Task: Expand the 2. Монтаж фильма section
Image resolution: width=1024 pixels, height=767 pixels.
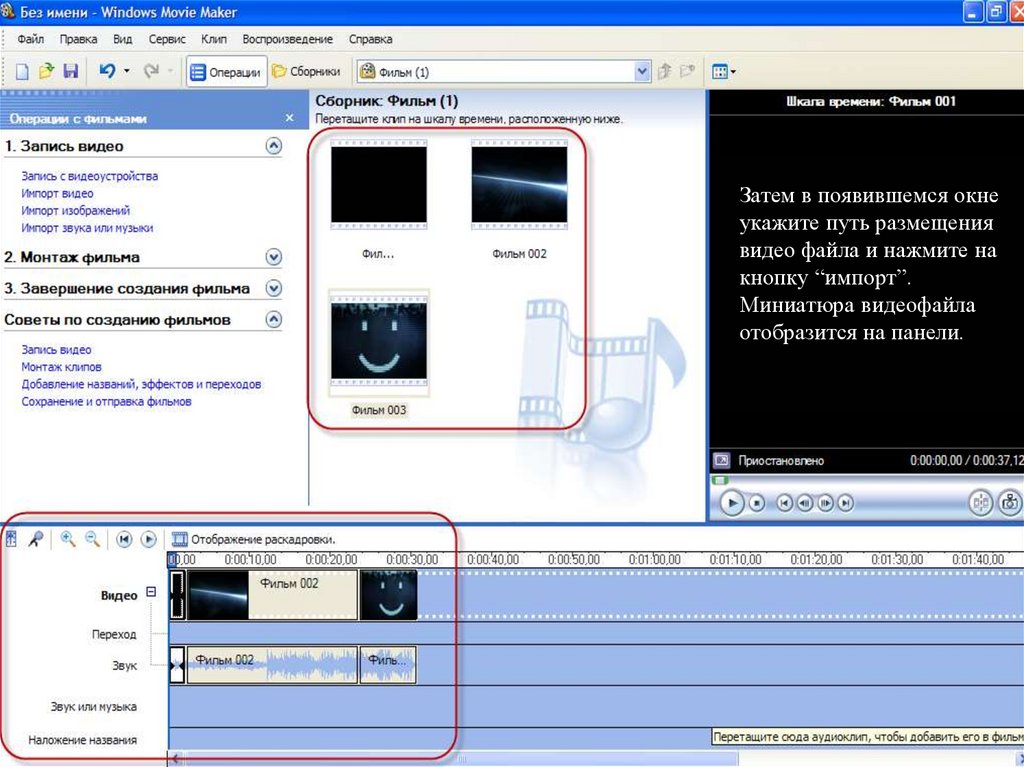Action: point(273,257)
